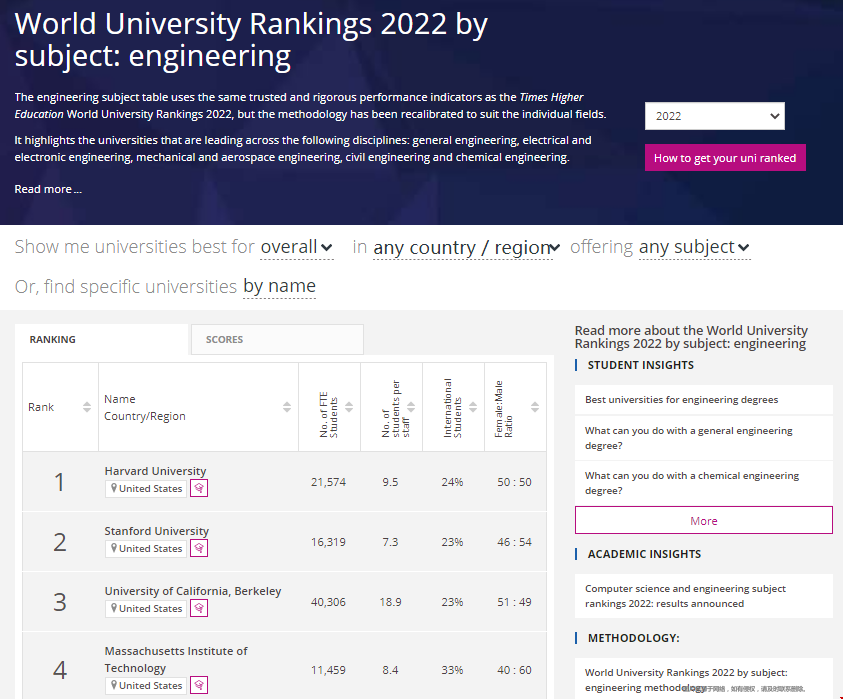The height and width of the screenshot is (699, 843).
Task: Click 'How to get your uni ranked' button
Action: (x=725, y=158)
